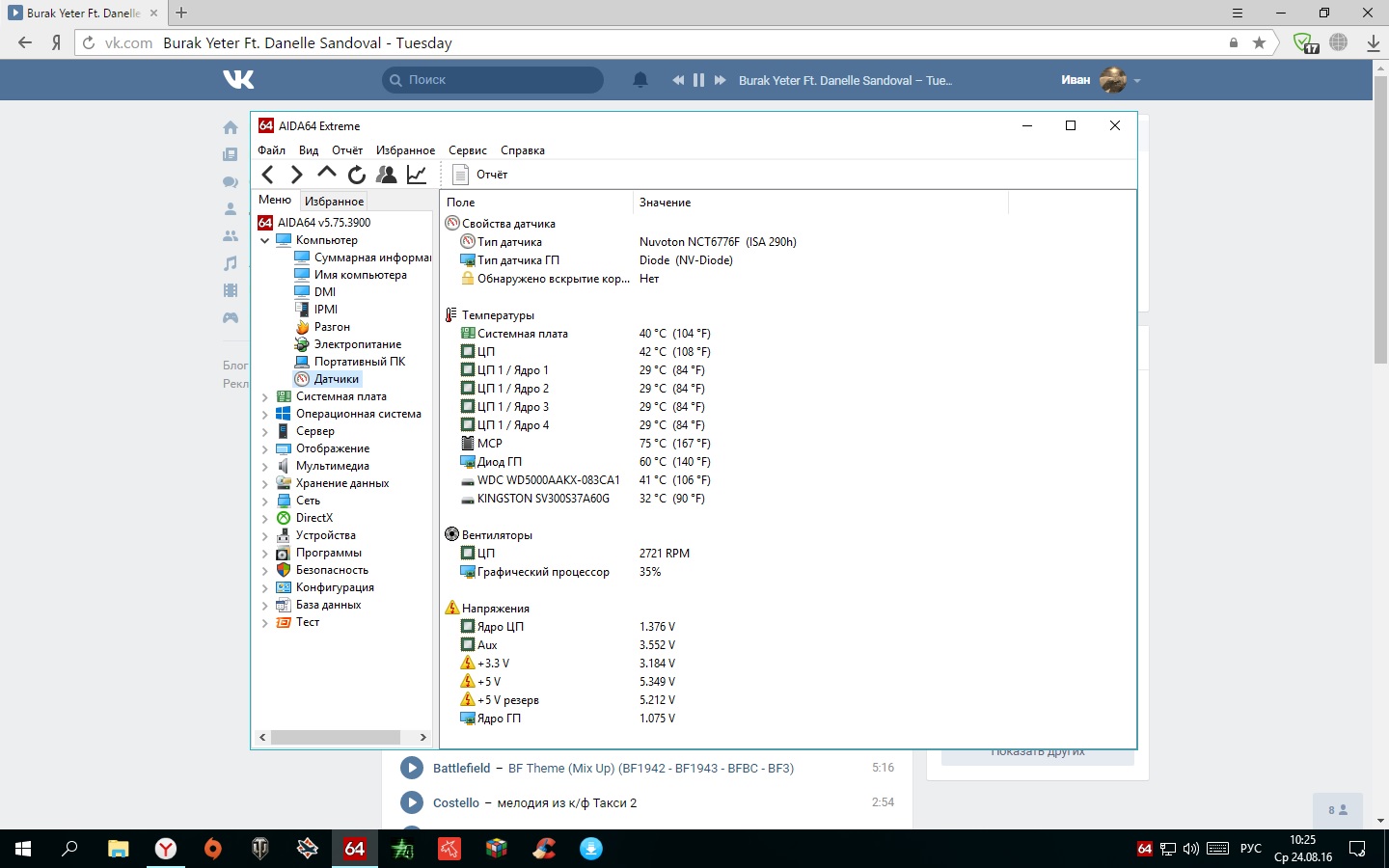Switch to the Избранное tab
The height and width of the screenshot is (868, 1389).
tap(334, 201)
